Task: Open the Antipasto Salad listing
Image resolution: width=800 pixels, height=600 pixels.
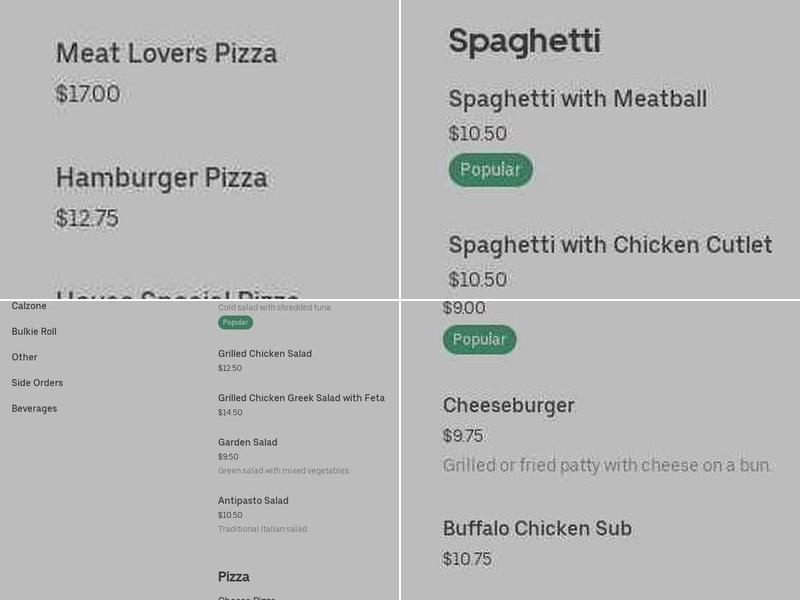Action: (251, 500)
